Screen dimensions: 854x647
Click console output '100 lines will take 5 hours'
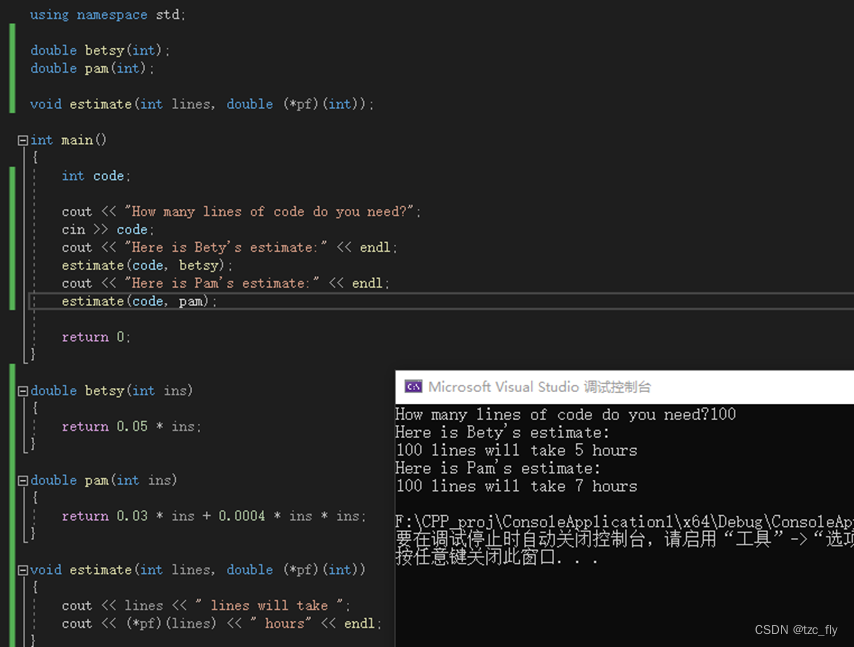point(516,450)
